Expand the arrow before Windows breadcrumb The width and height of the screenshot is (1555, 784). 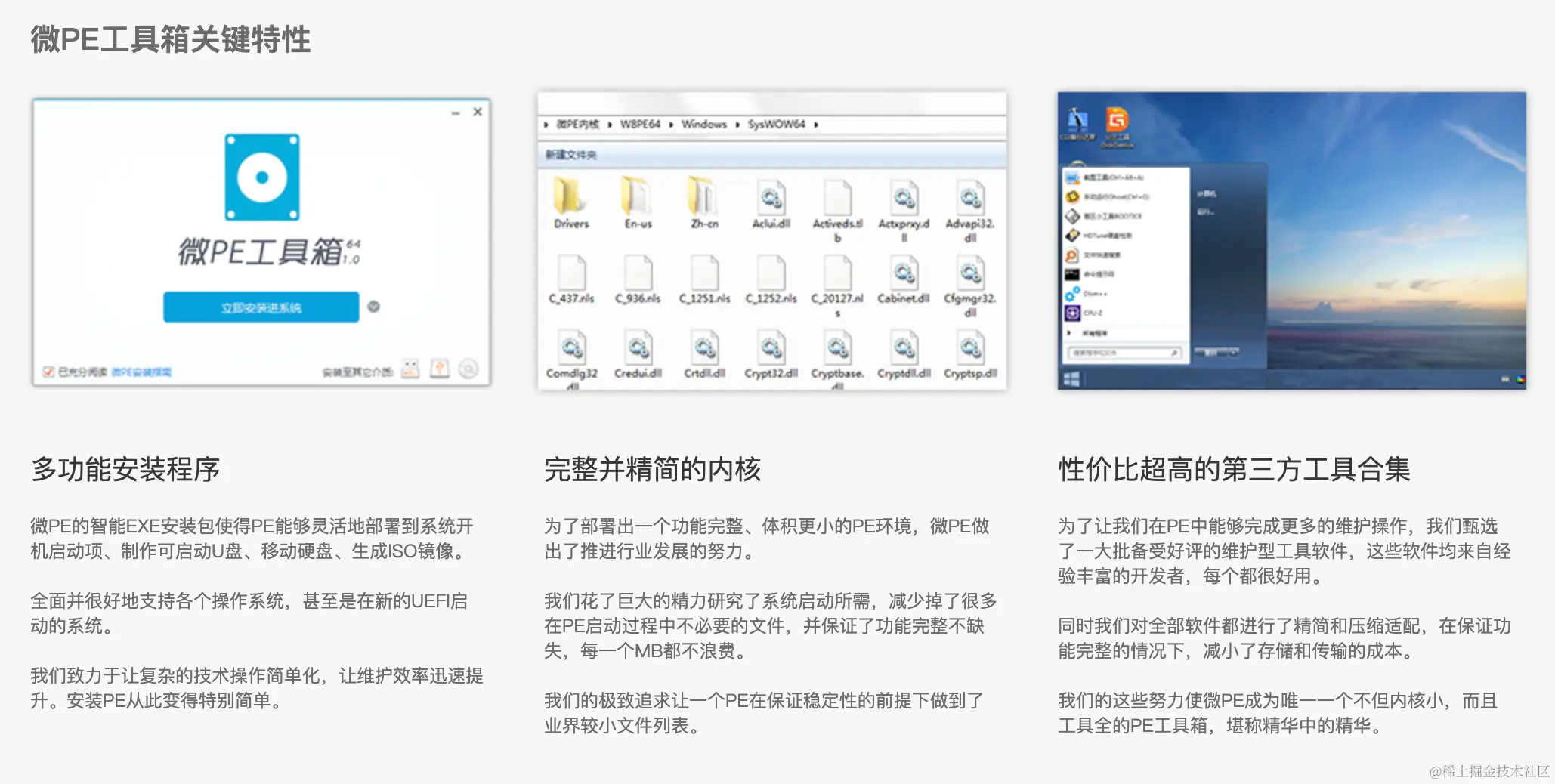[671, 125]
